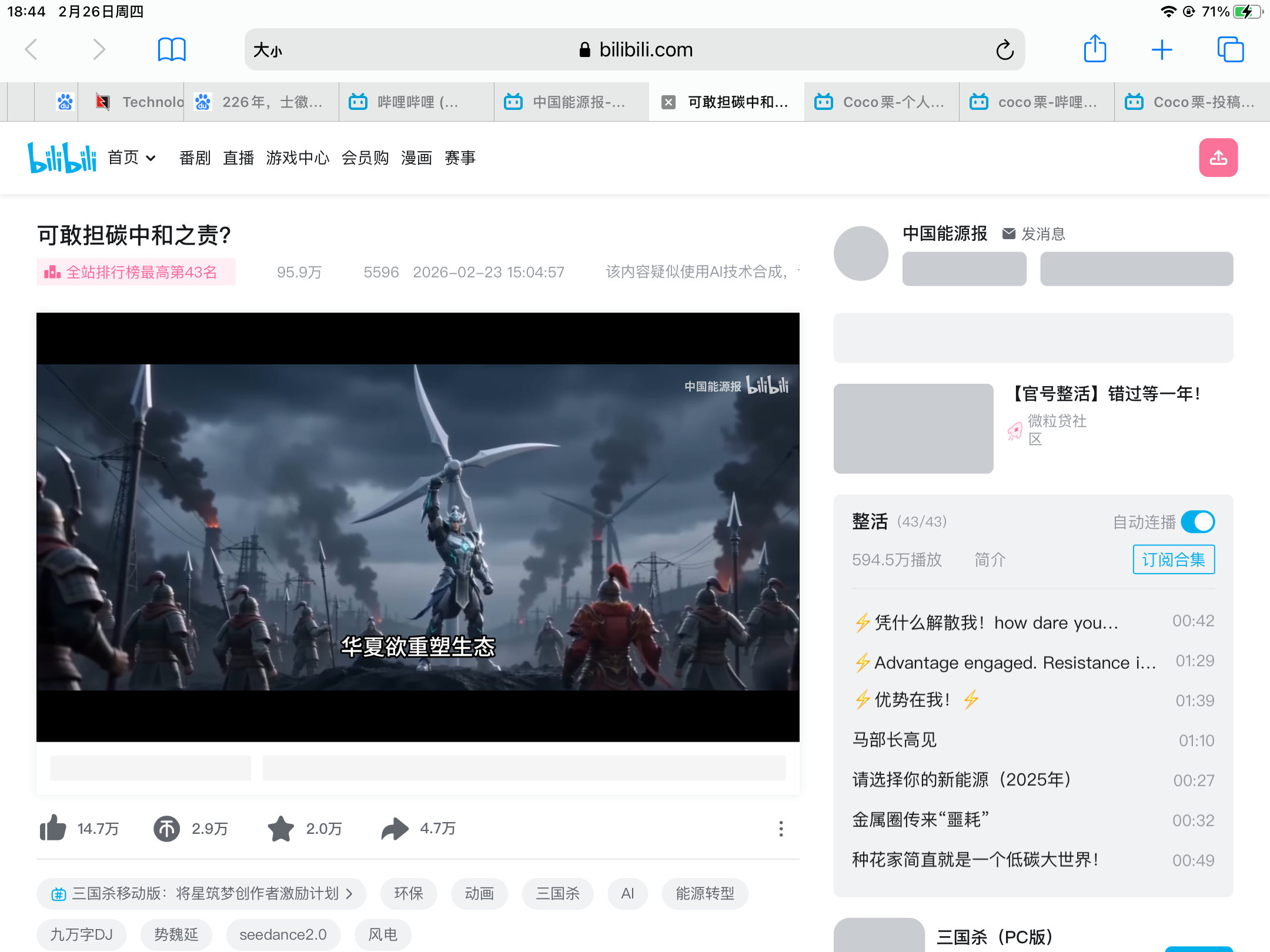
Task: Close the current 可敢担碳中和 tab
Action: [669, 102]
